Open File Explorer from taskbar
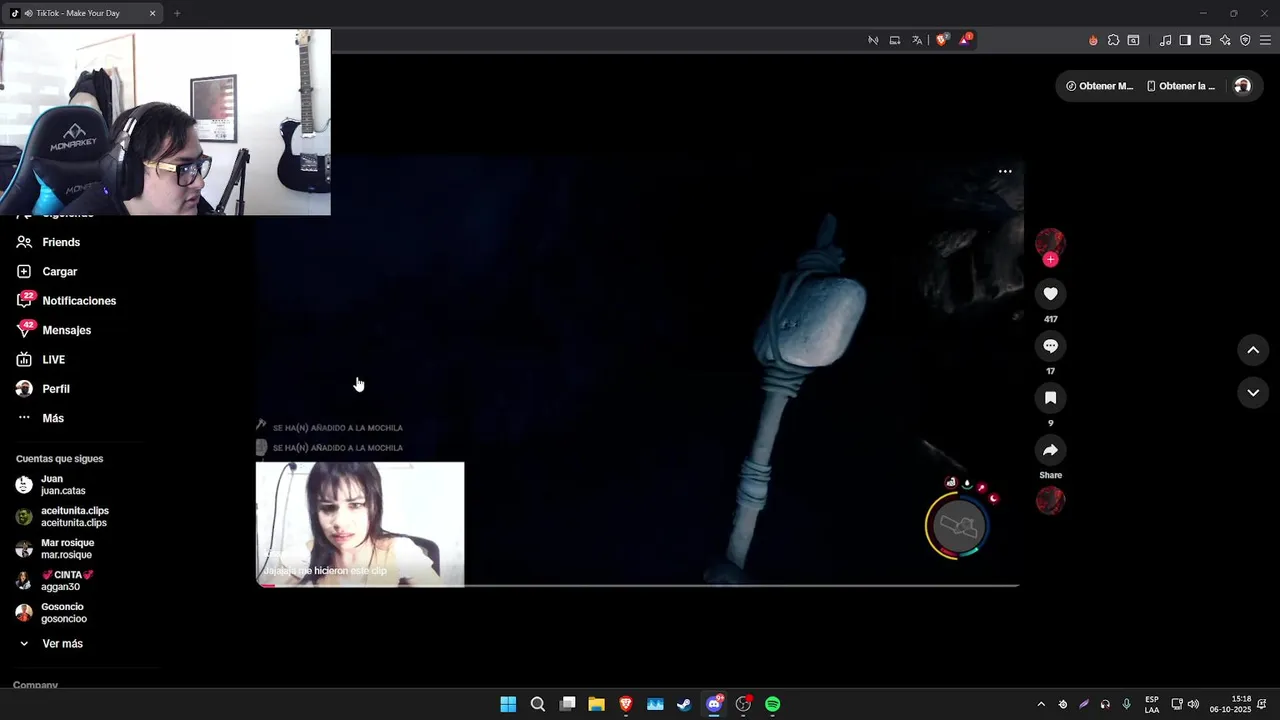This screenshot has height=720, width=1280. click(x=596, y=704)
